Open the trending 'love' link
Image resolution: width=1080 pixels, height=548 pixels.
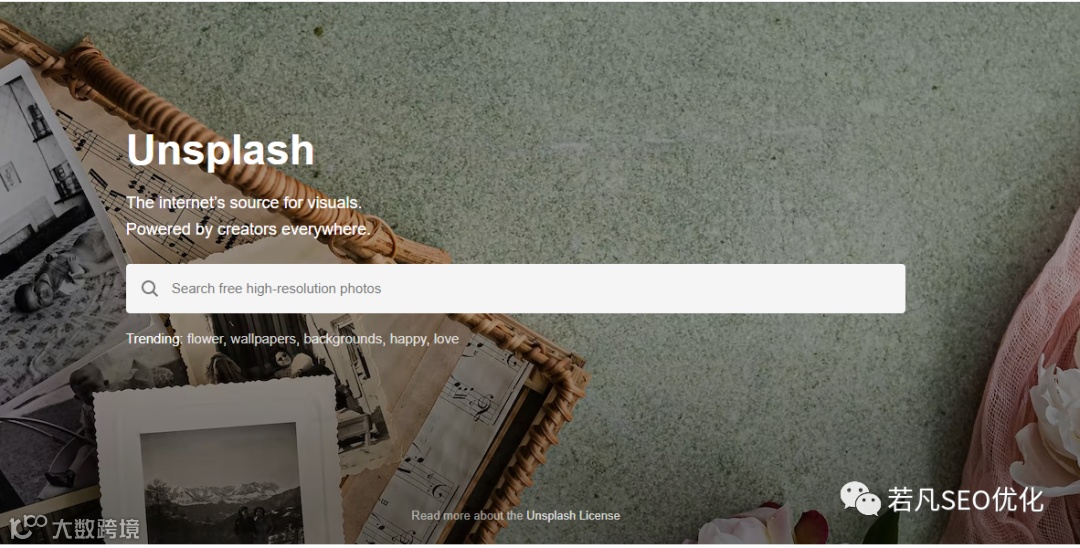446,339
